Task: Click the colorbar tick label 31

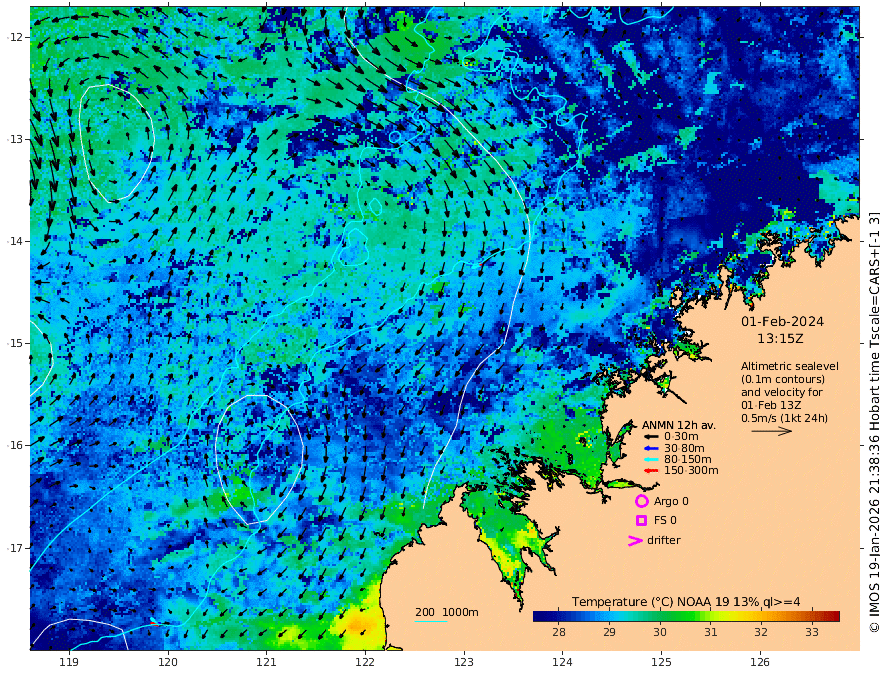Action: click(711, 632)
